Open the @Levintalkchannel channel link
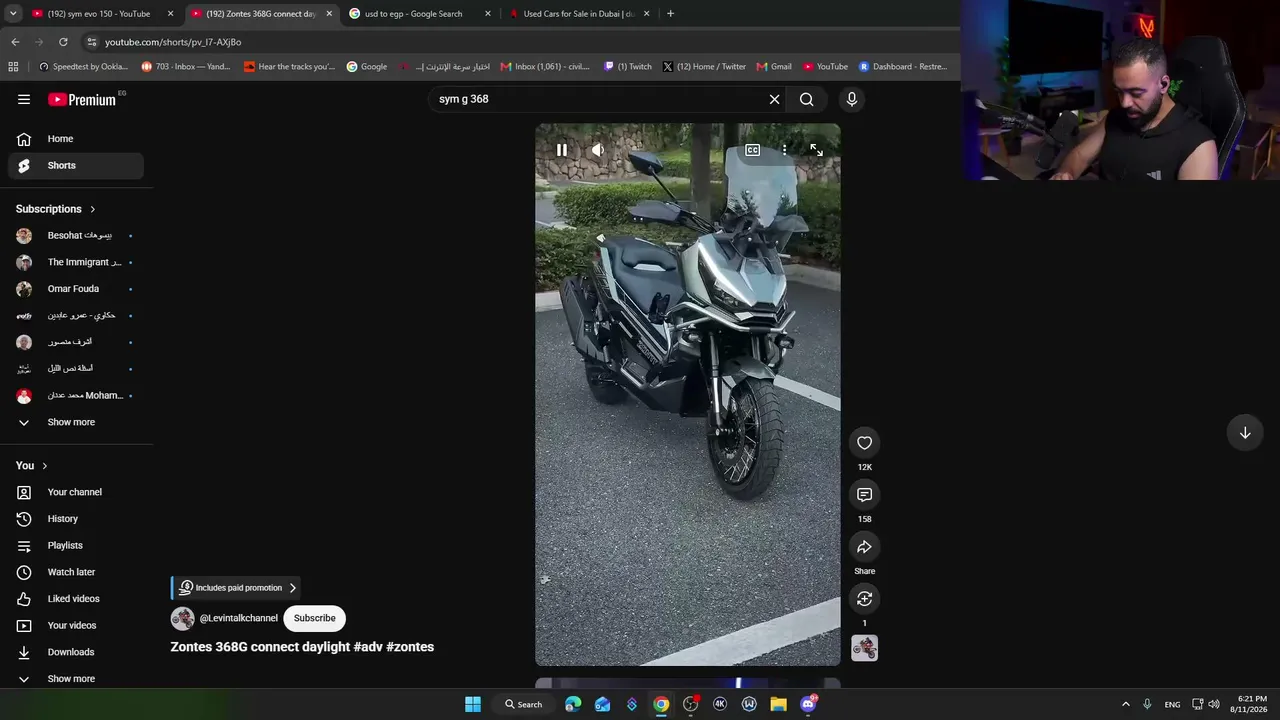This screenshot has height=720, width=1280. pos(239,618)
